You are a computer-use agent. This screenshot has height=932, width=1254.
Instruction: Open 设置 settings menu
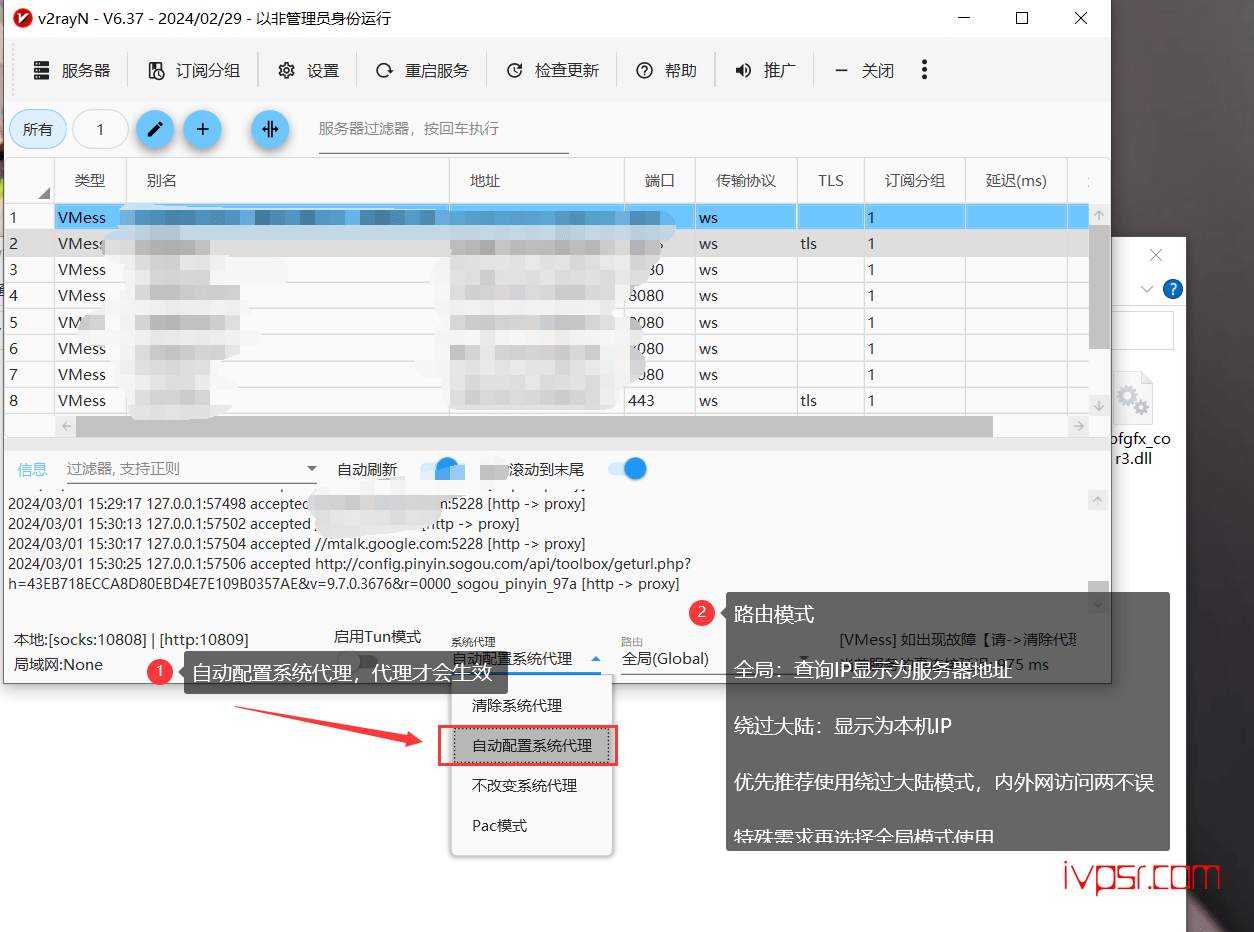pos(309,70)
